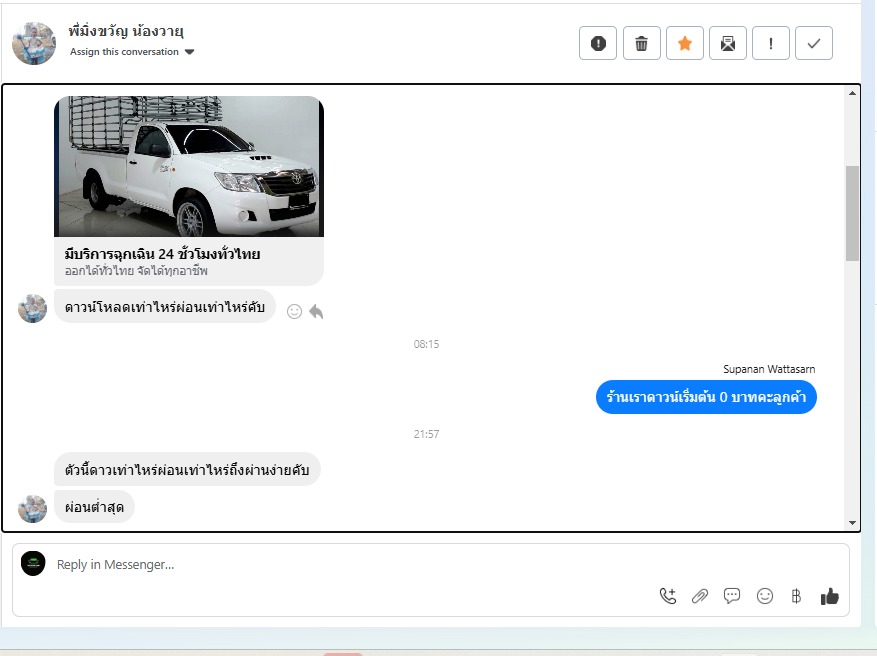Delete conversation using the trash icon
This screenshot has width=877, height=656.
[x=642, y=43]
